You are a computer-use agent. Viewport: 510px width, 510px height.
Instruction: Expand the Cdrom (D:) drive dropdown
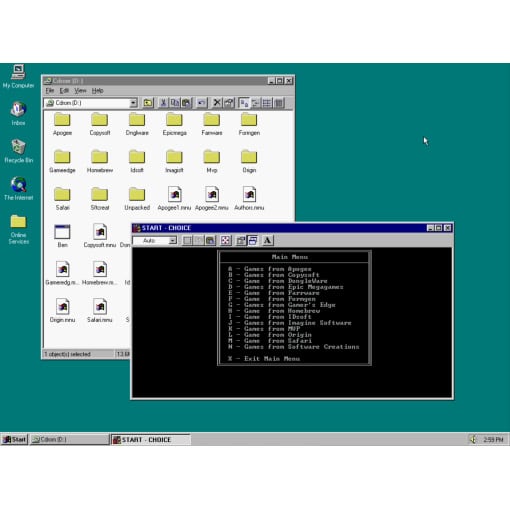[133, 103]
